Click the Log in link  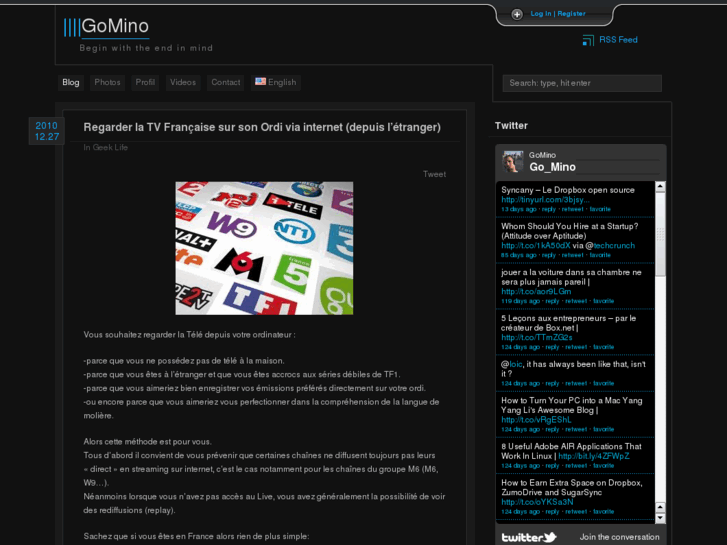click(541, 13)
